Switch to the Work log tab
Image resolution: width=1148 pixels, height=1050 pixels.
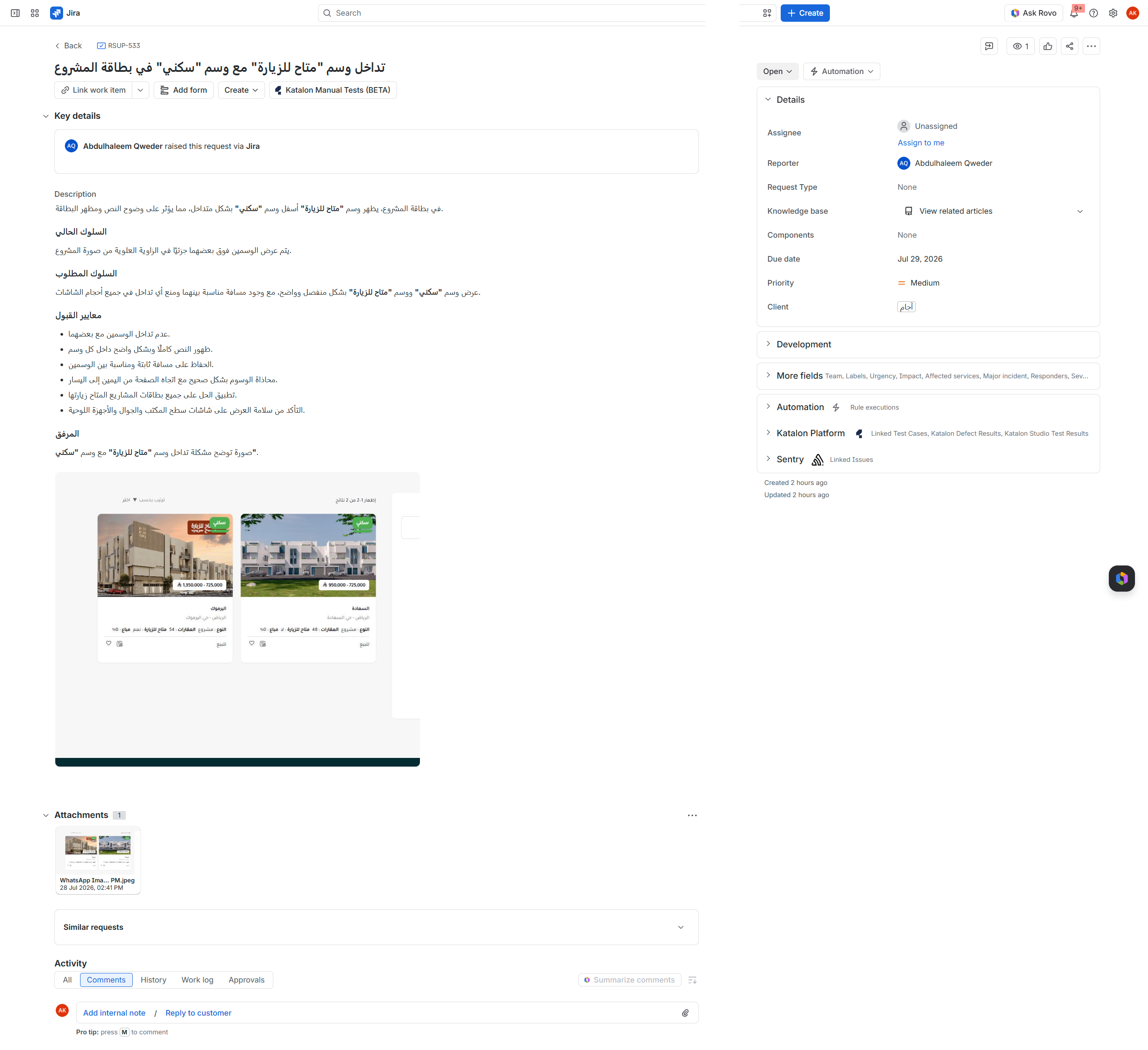pyautogui.click(x=197, y=980)
